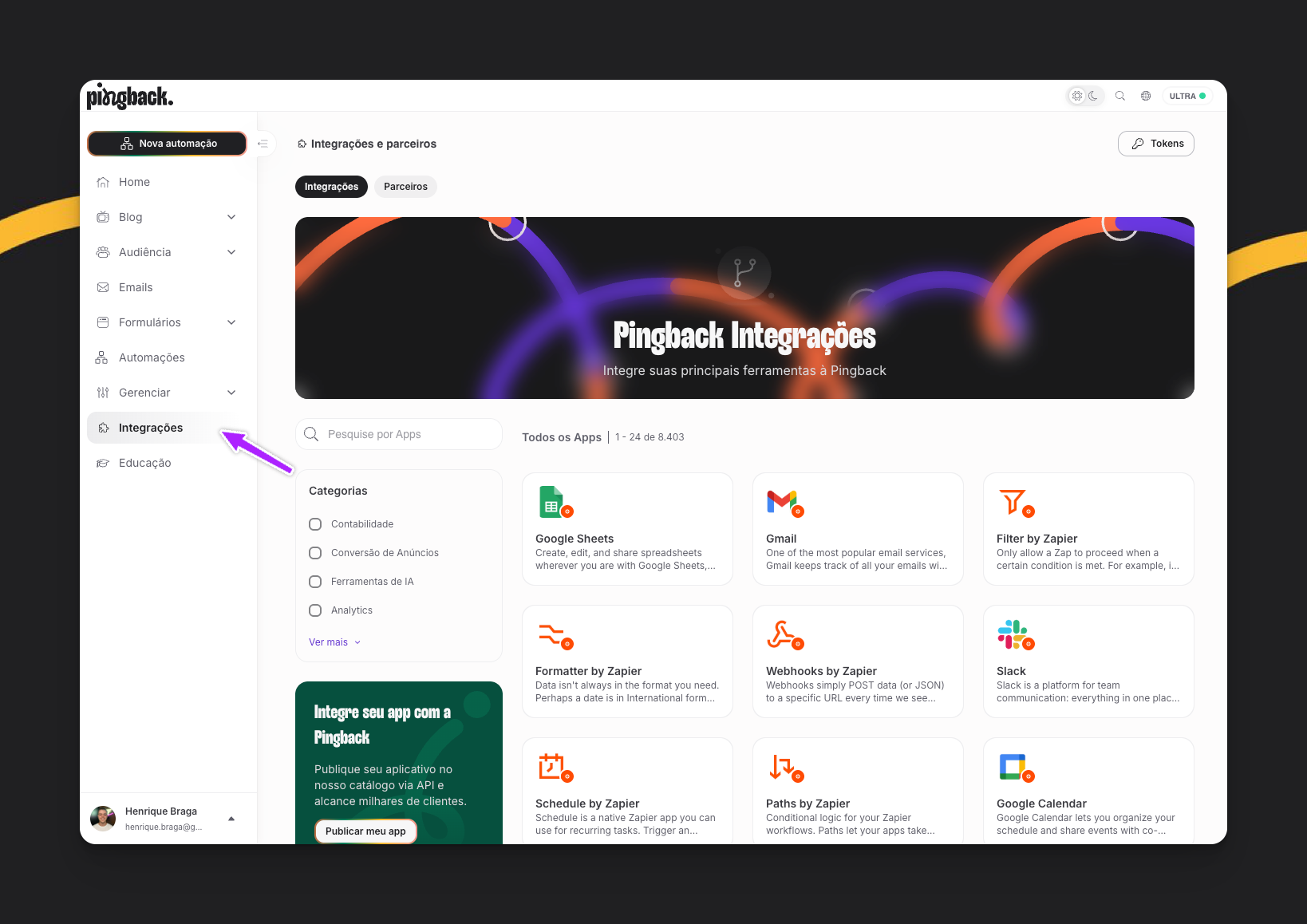Select the Emails sidebar icon
This screenshot has height=924, width=1307.
click(x=103, y=287)
